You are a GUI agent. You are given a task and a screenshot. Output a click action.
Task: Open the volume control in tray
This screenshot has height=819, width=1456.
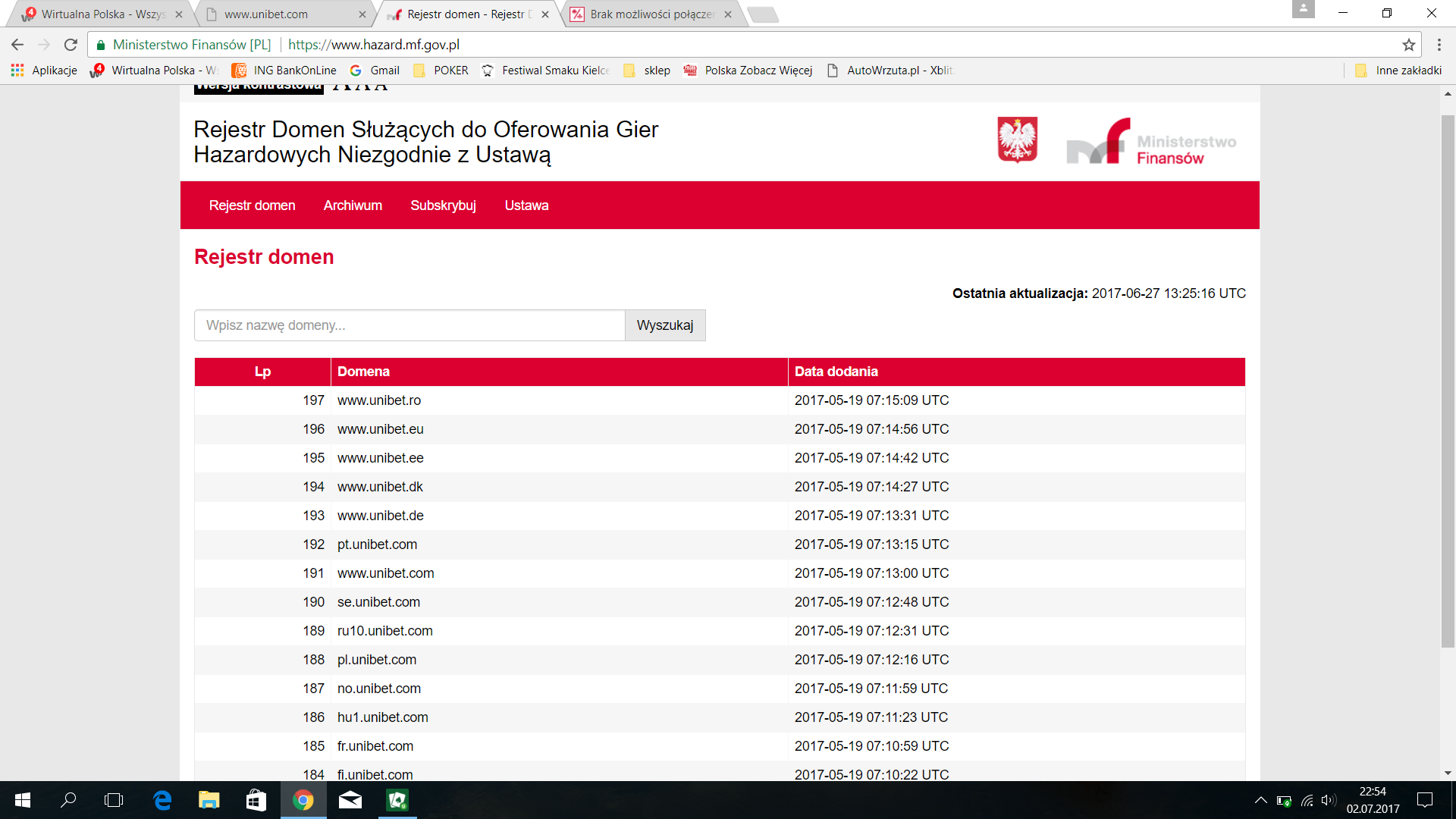coord(1328,800)
